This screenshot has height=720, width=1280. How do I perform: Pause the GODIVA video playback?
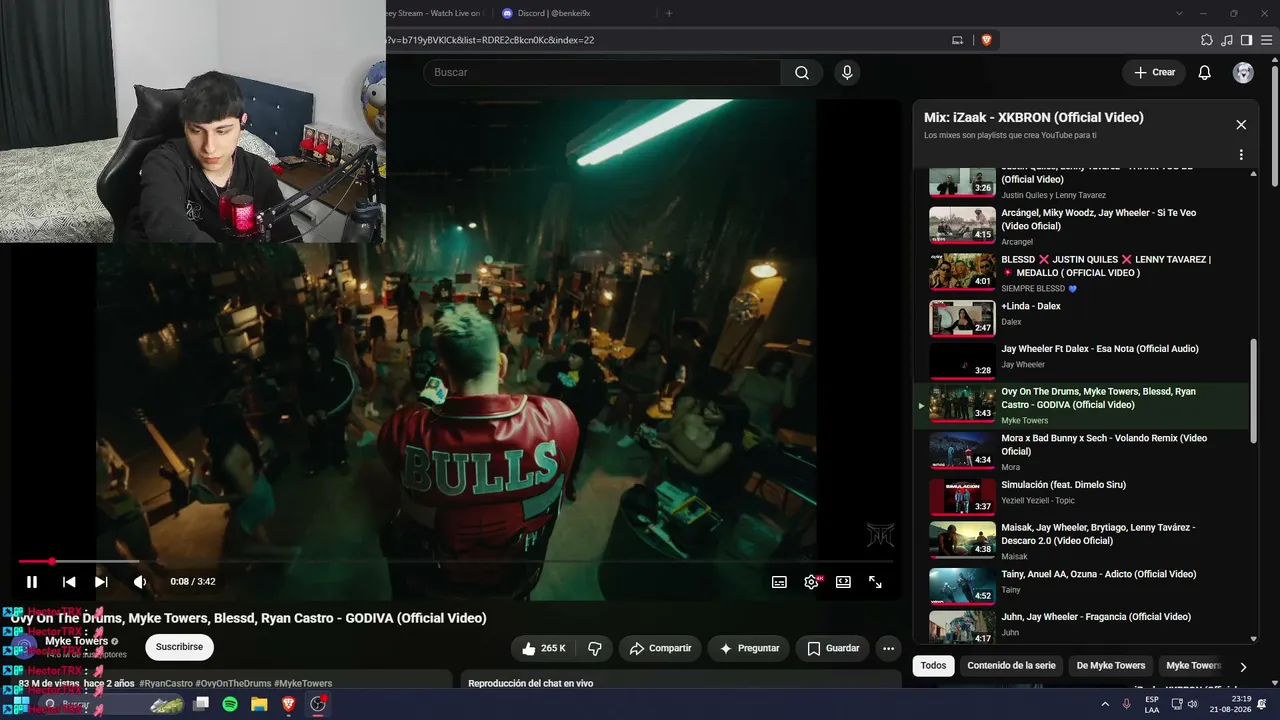tap(32, 582)
